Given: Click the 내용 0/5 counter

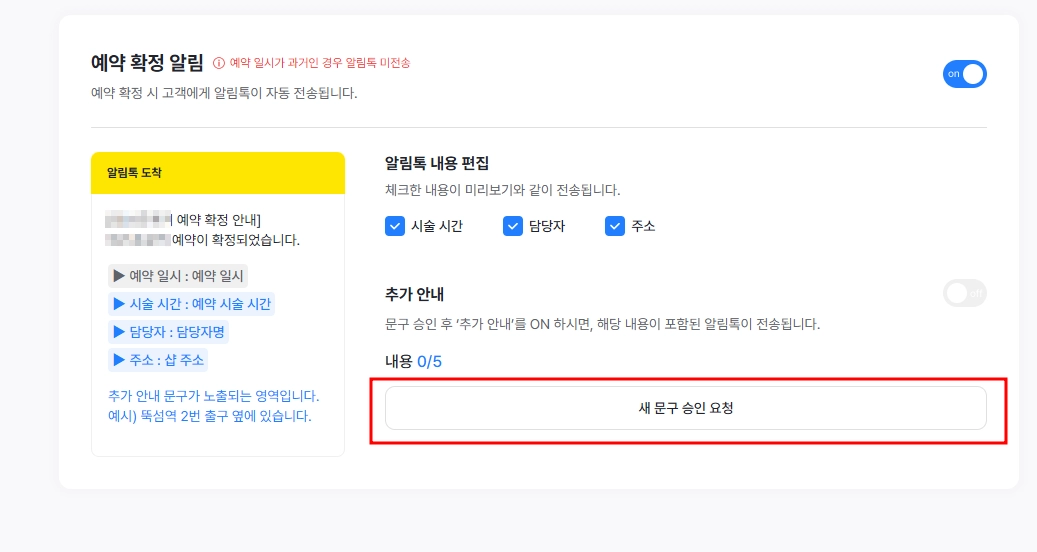Looking at the screenshot, I should 413,362.
